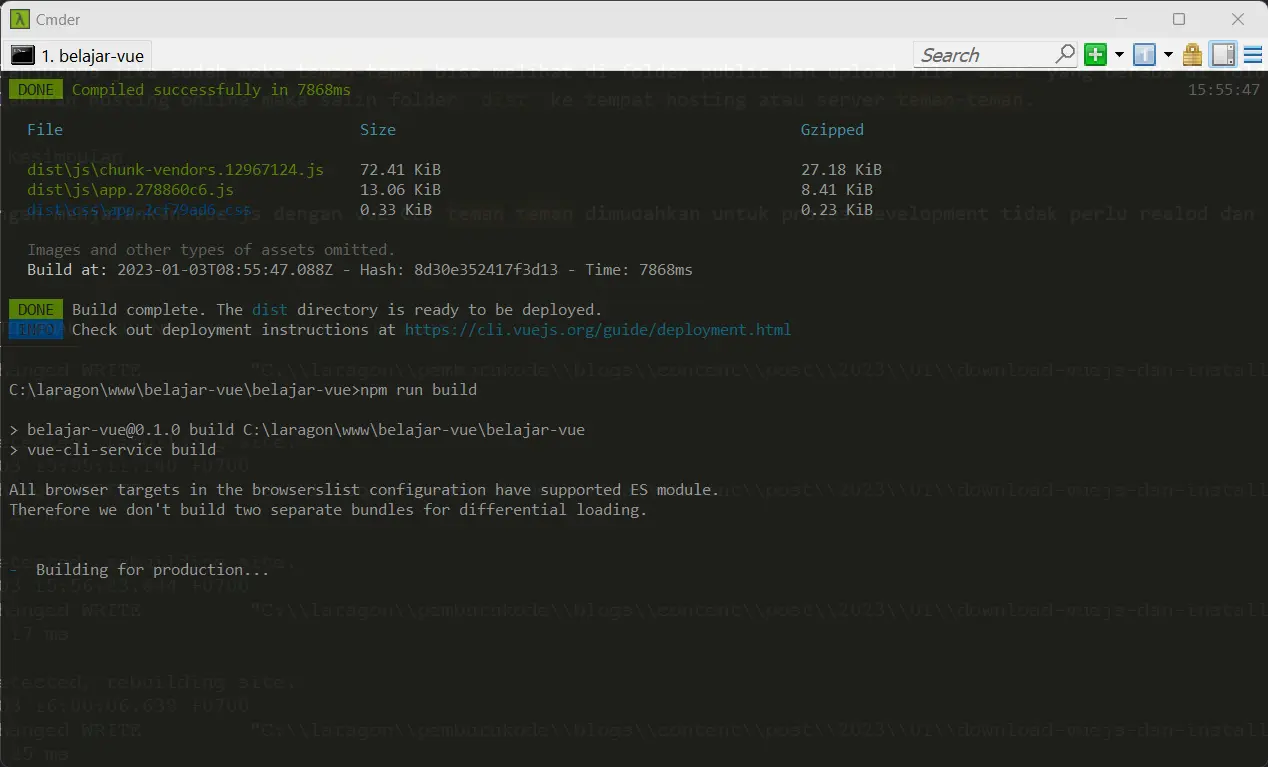Screen dimensions: 1268x767
Task: Open the cli.vuejs.org deployment guide link
Action: click(598, 330)
